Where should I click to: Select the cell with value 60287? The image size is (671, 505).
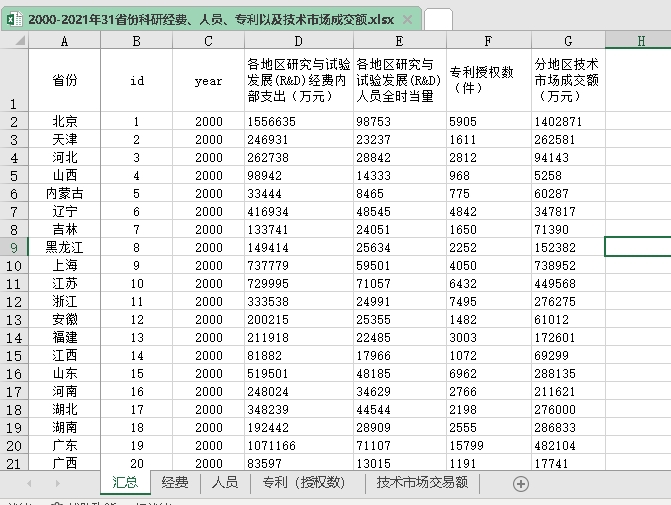point(568,193)
